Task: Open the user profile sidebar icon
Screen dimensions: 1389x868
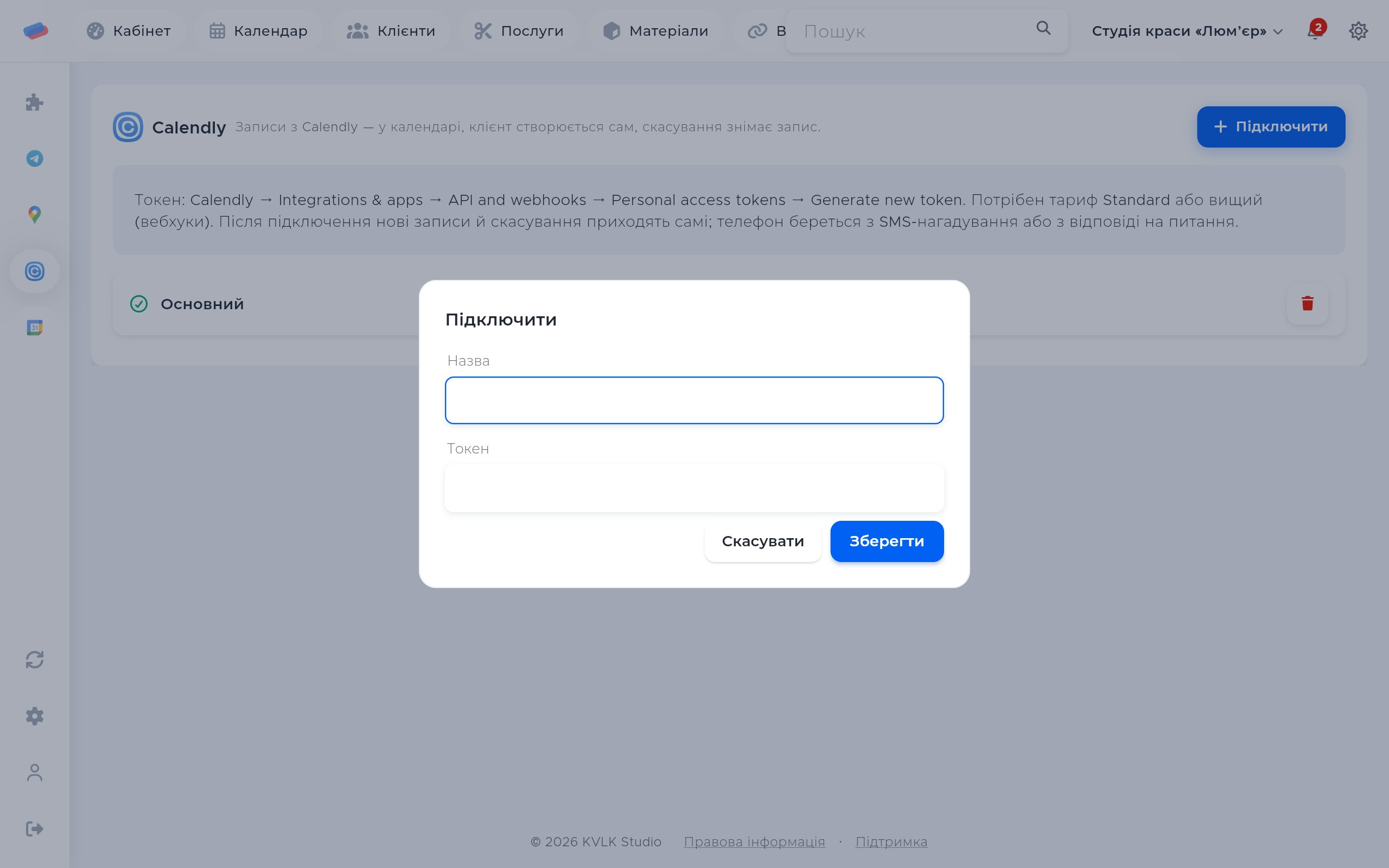Action: pyautogui.click(x=34, y=773)
